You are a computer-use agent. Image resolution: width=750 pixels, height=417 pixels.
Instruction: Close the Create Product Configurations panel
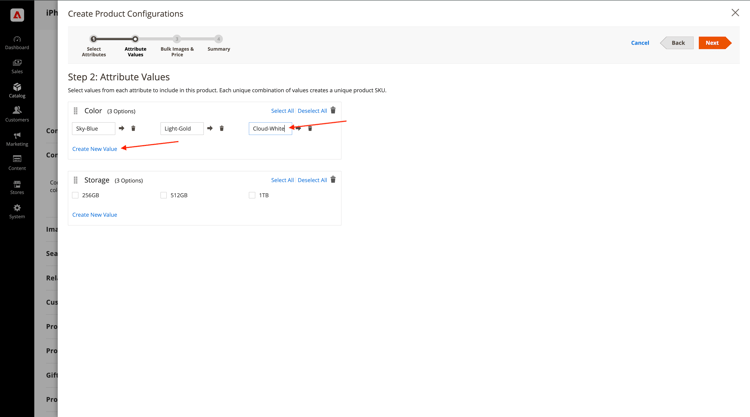coord(735,13)
